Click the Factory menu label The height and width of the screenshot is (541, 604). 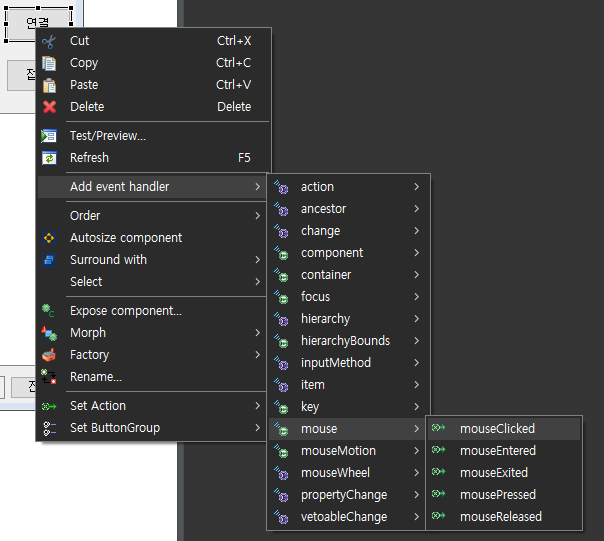point(89,355)
